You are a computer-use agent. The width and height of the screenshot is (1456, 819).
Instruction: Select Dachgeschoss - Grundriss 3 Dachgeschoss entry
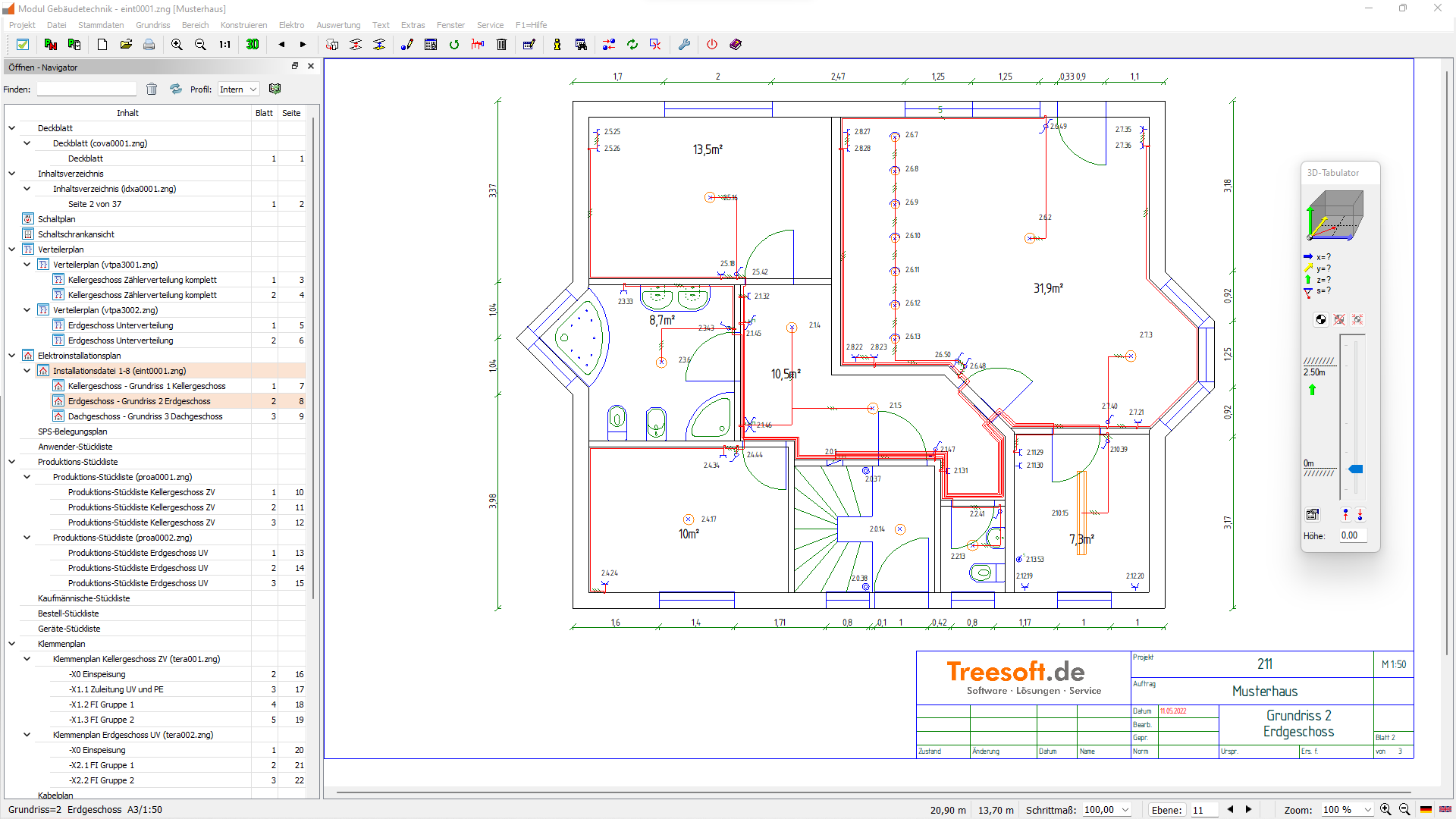click(145, 416)
